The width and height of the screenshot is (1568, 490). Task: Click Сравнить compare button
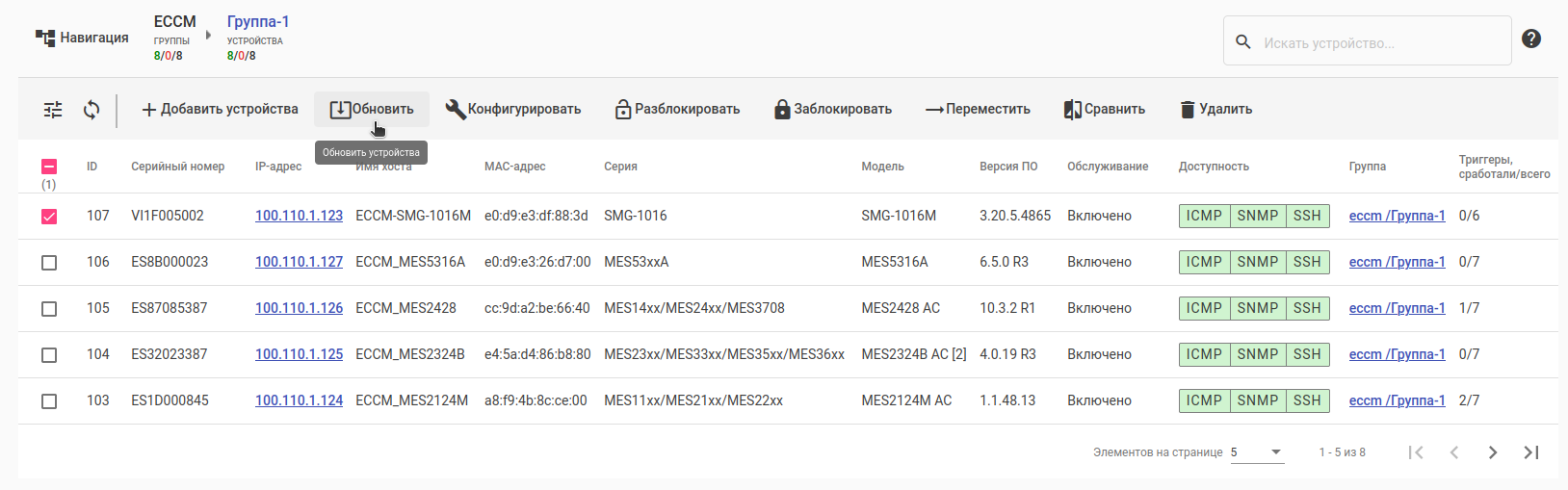coord(1105,110)
